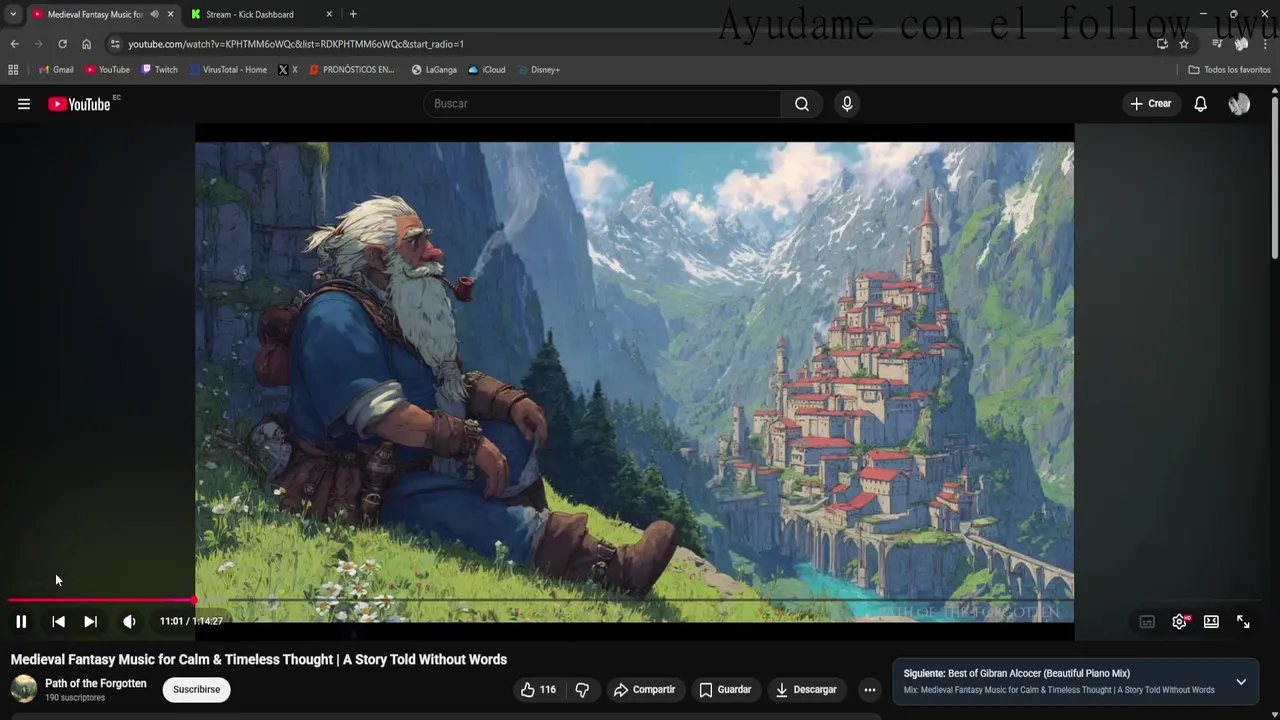Image resolution: width=1280 pixels, height=720 pixels.
Task: Open the browser three-dot menu
Action: 1266,44
